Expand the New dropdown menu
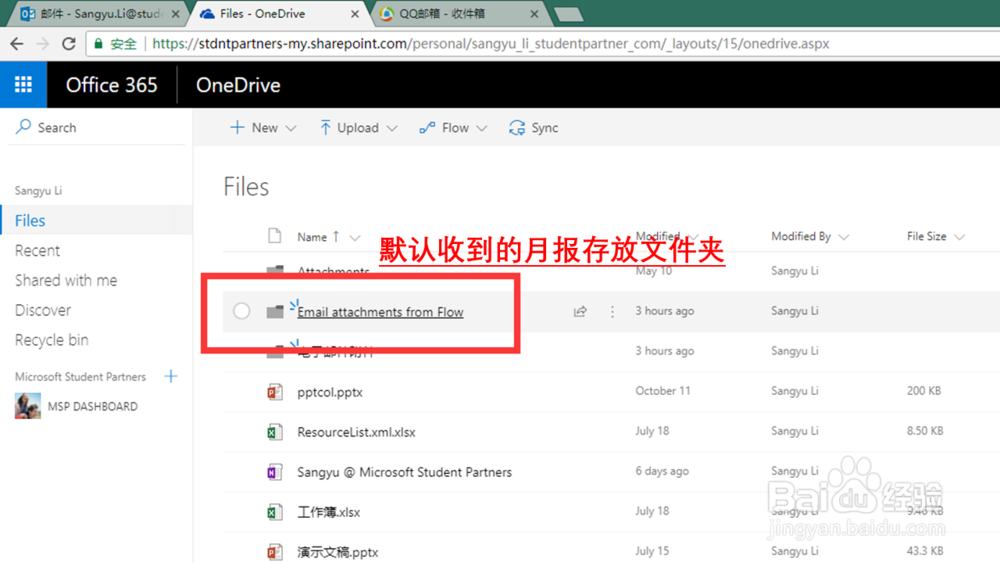 click(291, 128)
